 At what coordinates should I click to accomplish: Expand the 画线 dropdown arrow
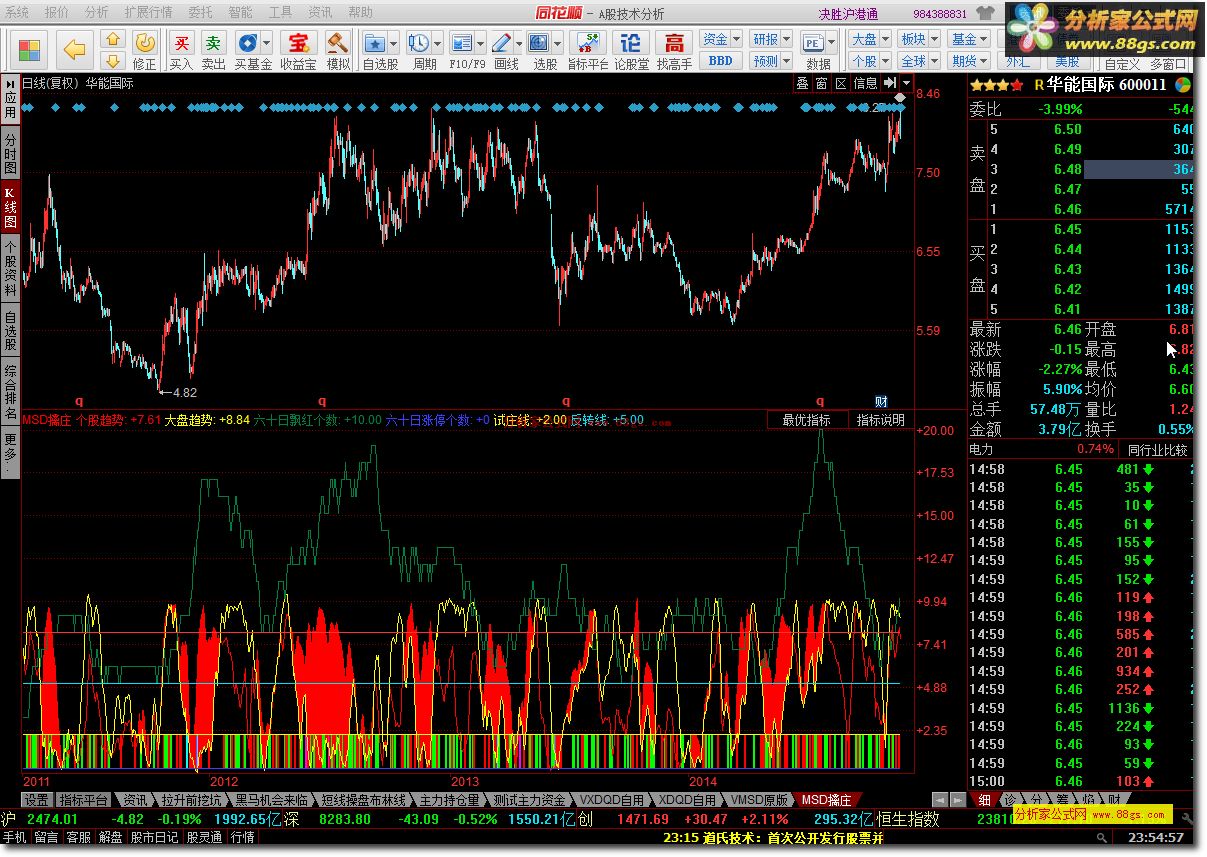tap(521, 43)
